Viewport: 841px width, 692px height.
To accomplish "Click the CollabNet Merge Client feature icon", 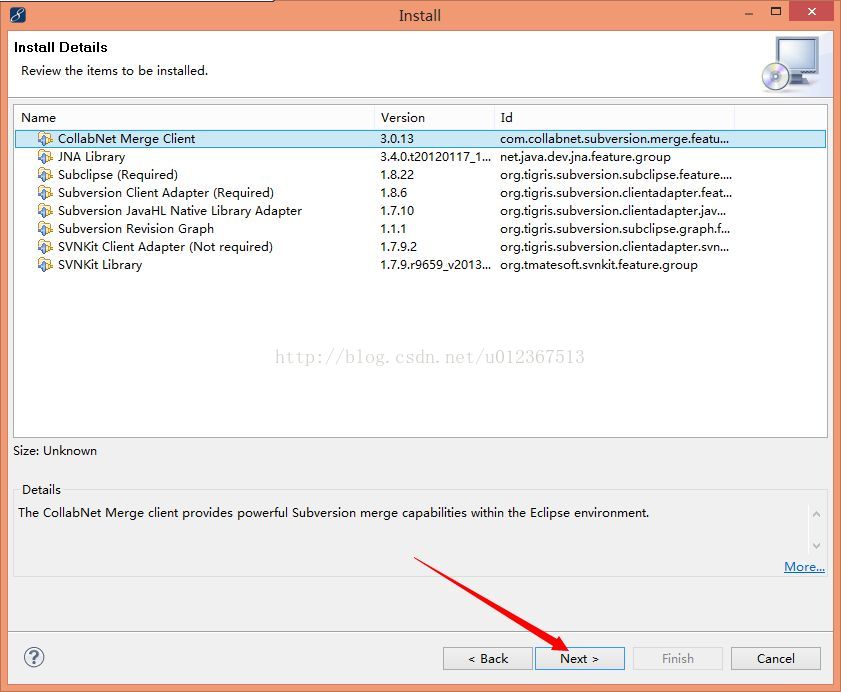I will click(x=45, y=139).
